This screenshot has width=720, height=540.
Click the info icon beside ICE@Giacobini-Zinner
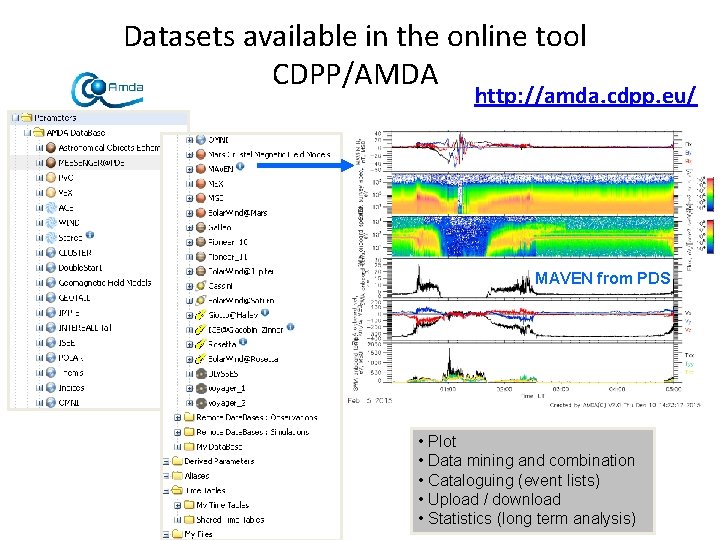290,327
